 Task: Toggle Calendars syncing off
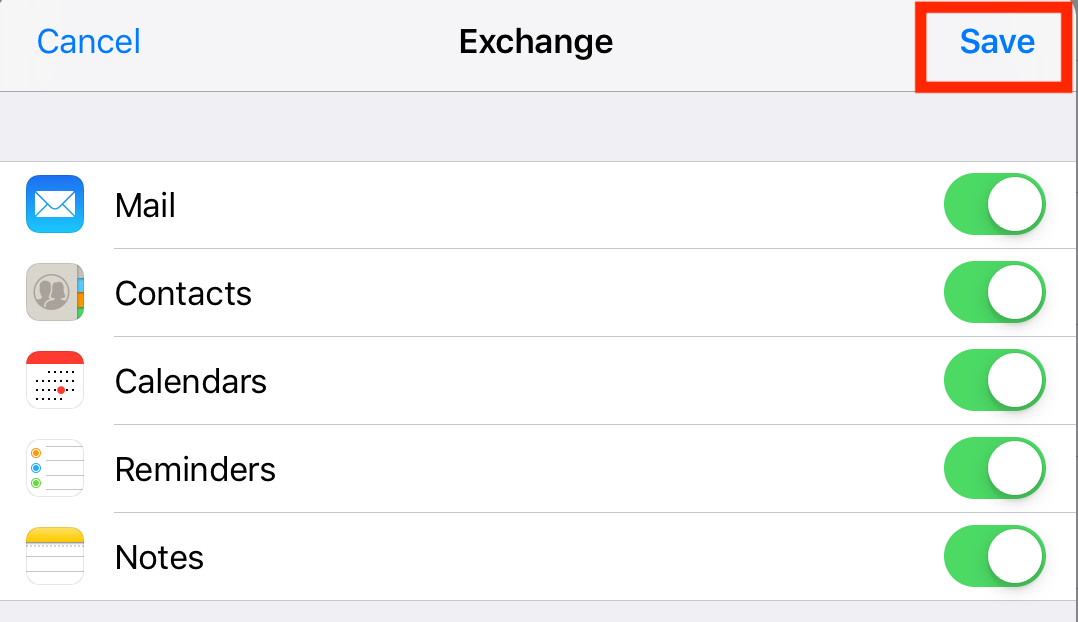994,381
